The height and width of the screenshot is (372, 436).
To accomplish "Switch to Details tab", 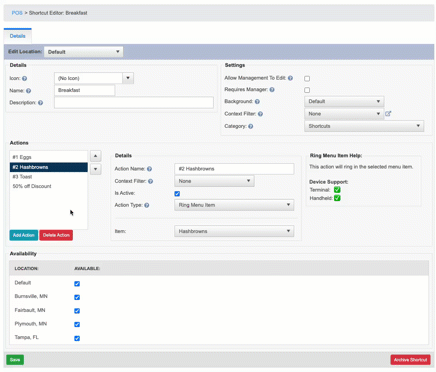I will 18,36.
